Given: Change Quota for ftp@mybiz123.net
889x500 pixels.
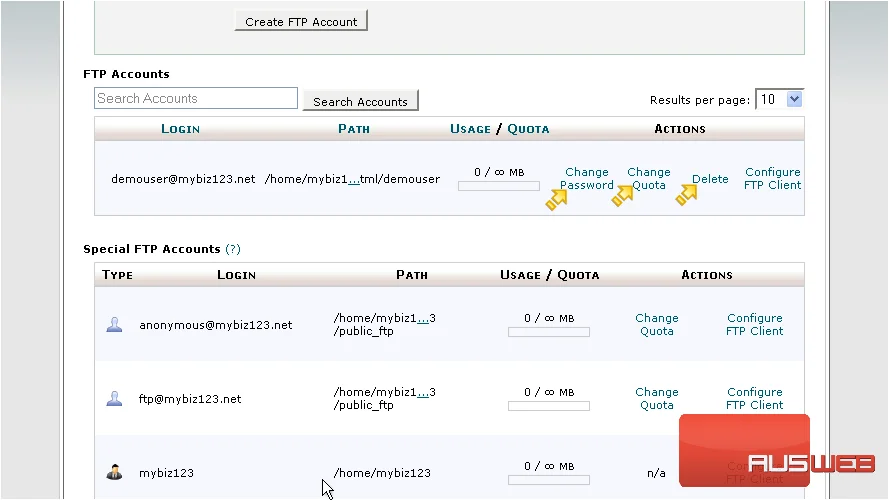Looking at the screenshot, I should pos(657,399).
